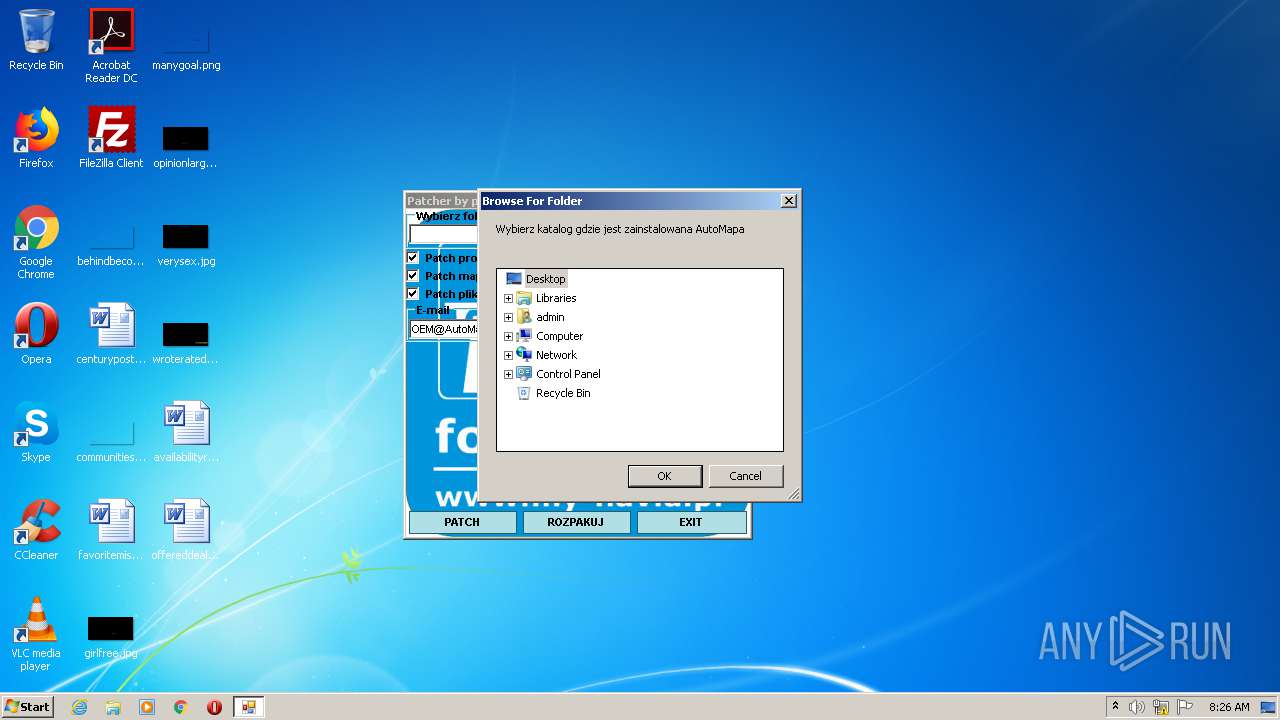Click the system clock 8:26 AM
1280x720 pixels.
[x=1229, y=707]
